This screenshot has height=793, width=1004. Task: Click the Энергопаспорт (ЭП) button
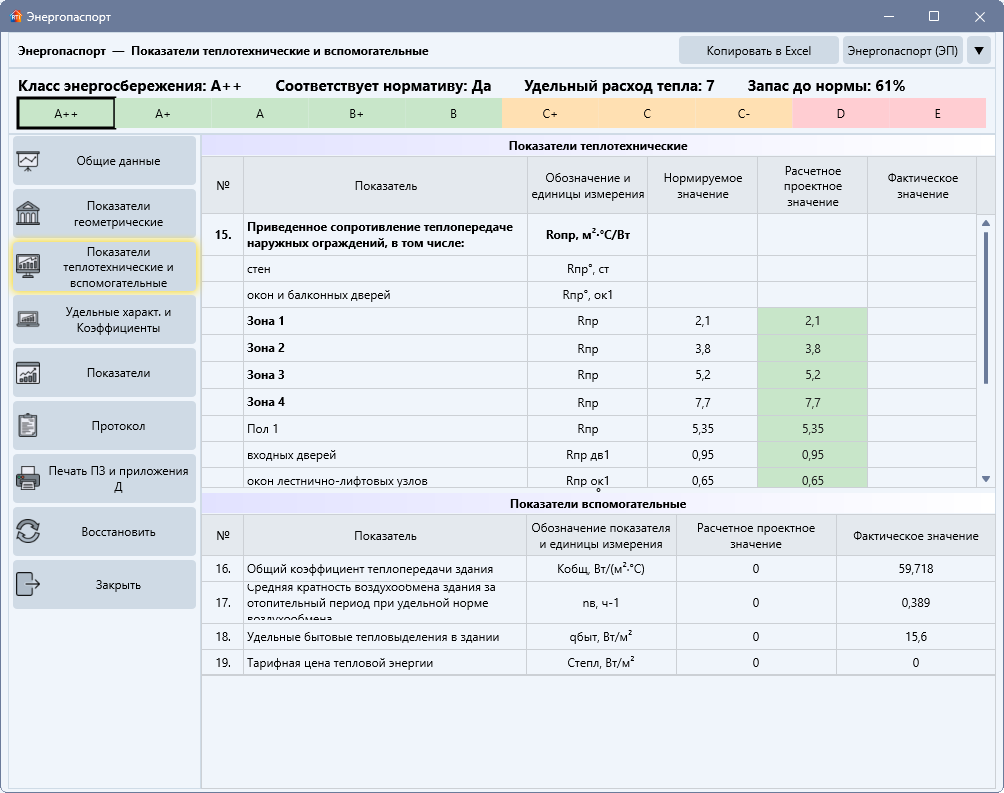point(902,51)
